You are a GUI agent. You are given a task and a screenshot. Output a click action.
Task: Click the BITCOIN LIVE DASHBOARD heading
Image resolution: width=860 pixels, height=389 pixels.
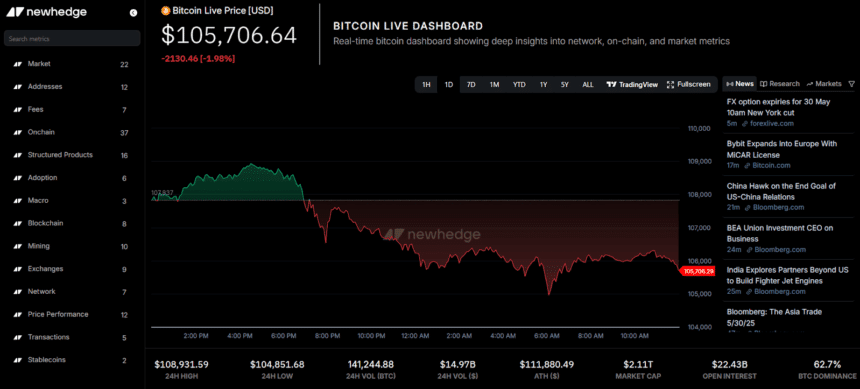tap(408, 26)
